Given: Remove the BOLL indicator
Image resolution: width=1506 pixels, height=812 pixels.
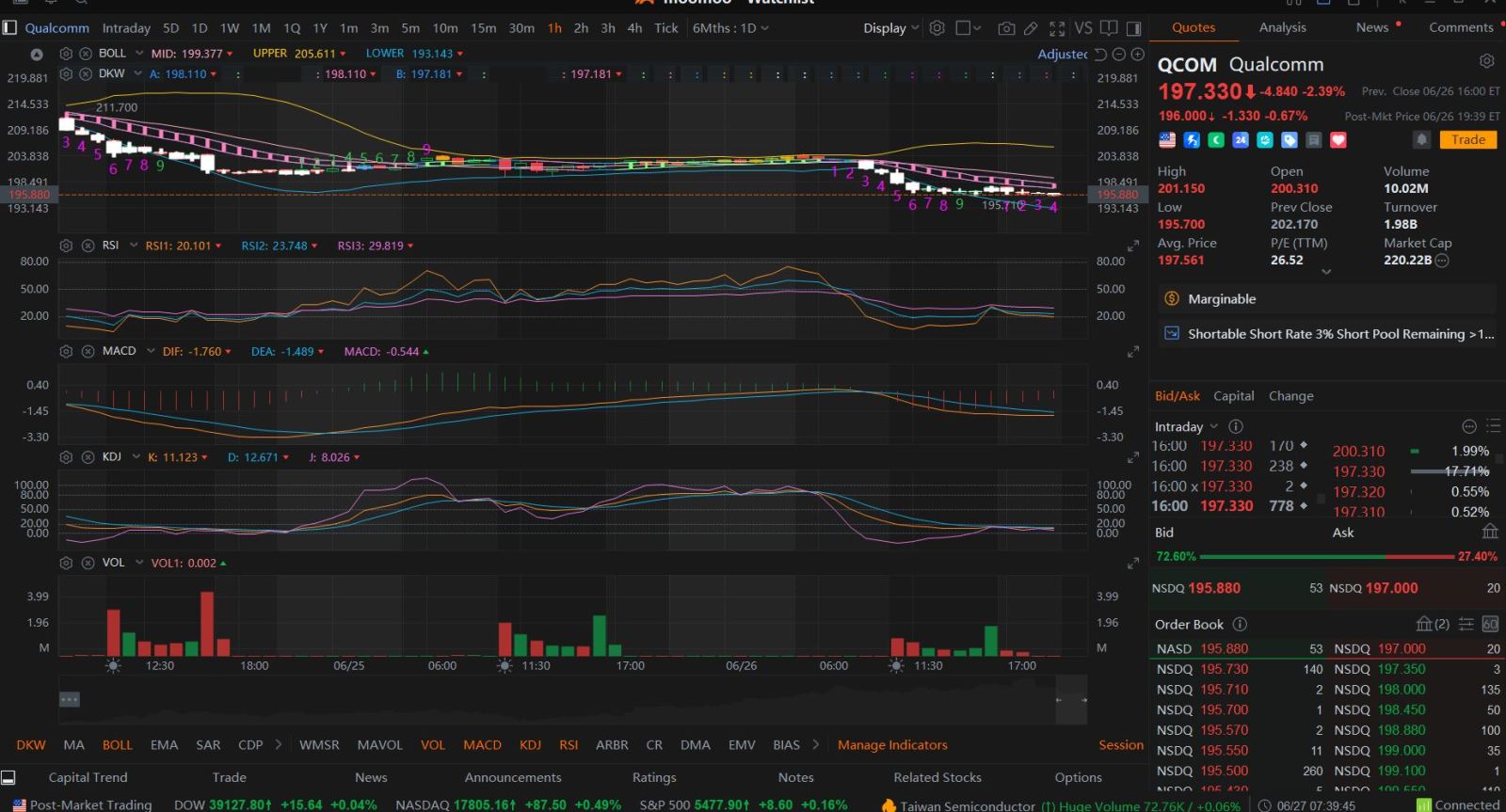Looking at the screenshot, I should click(x=86, y=54).
